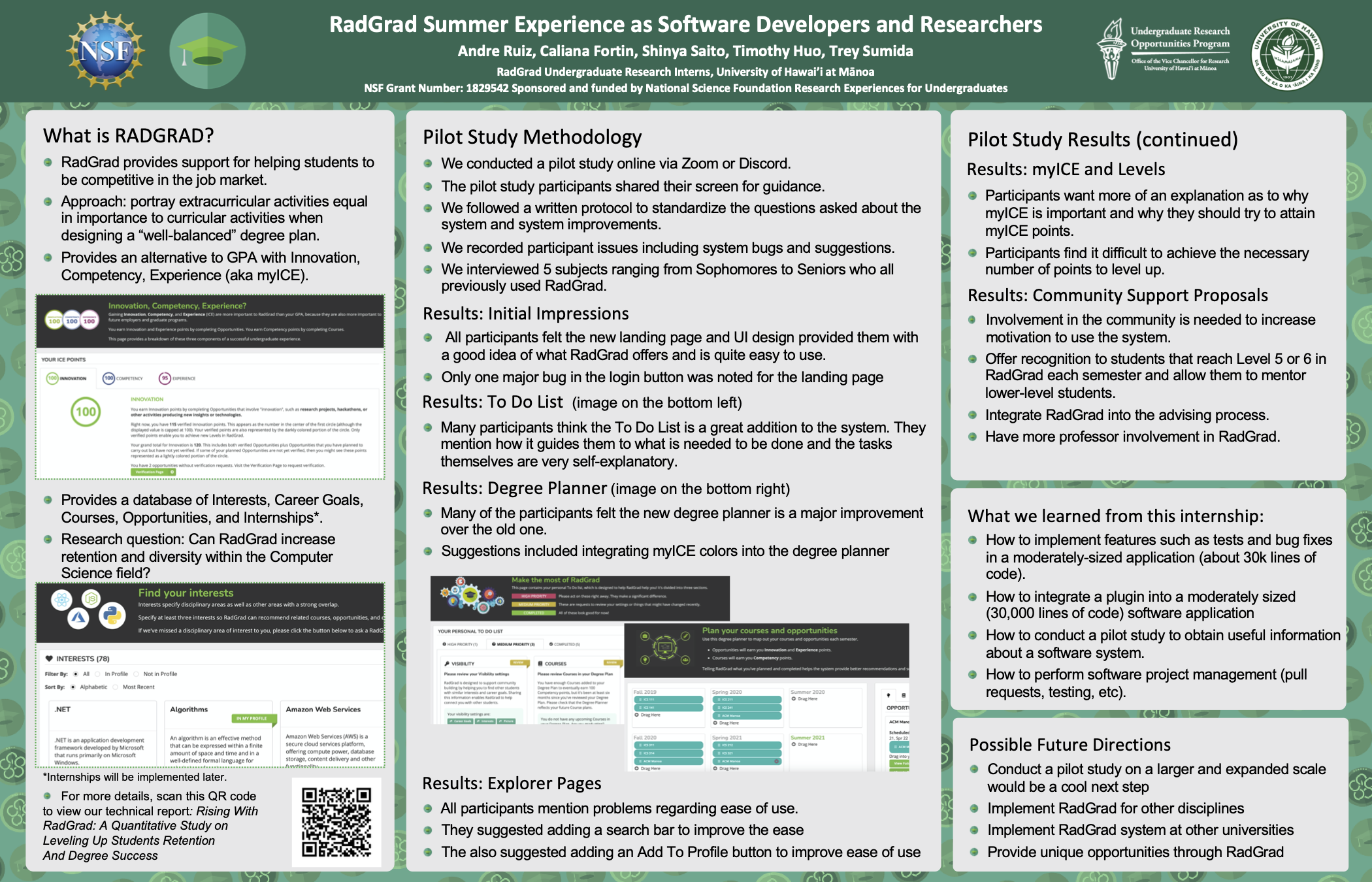
Task: Click the 'Pilot Study Methodology' heading
Action: 532,137
